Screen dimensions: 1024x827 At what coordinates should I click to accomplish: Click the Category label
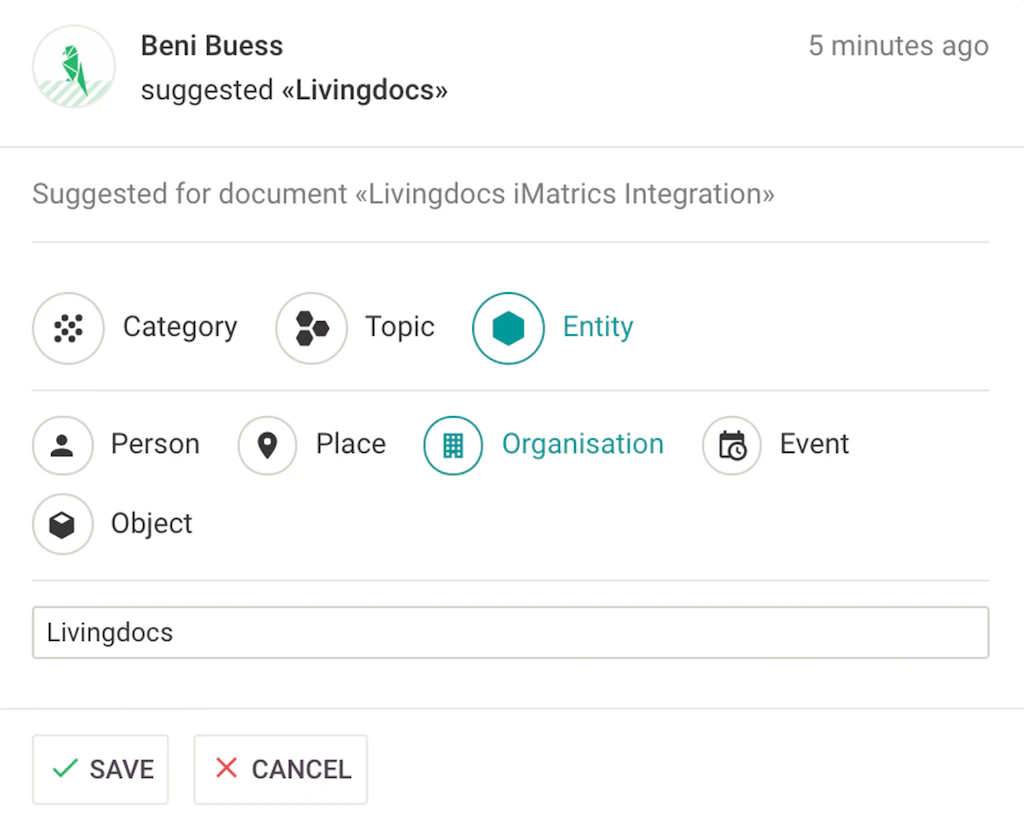[180, 327]
